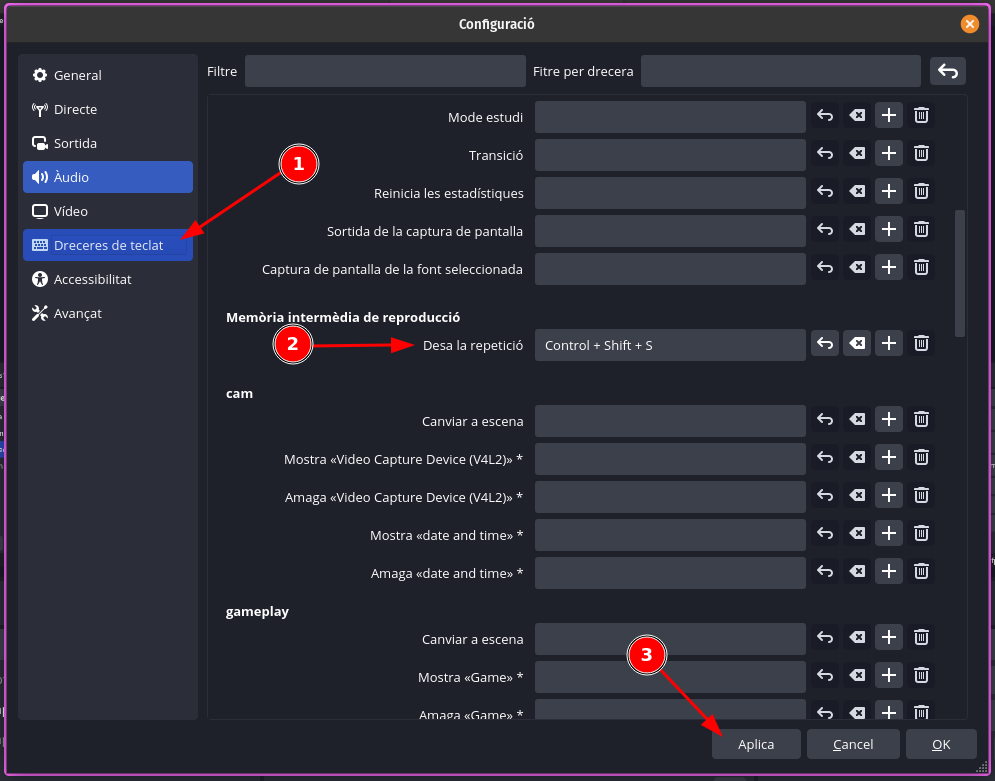Add another shortcut for Mode estudi
Screen dimensions: 995x781
click(x=889, y=116)
